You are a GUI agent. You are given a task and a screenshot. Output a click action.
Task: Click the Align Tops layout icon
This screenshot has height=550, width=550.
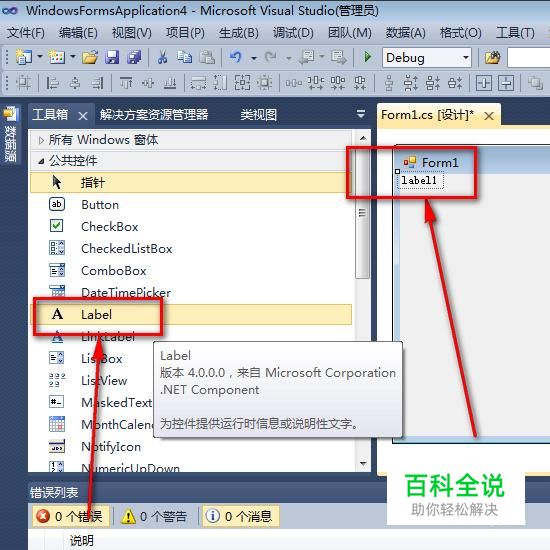[x=126, y=83]
